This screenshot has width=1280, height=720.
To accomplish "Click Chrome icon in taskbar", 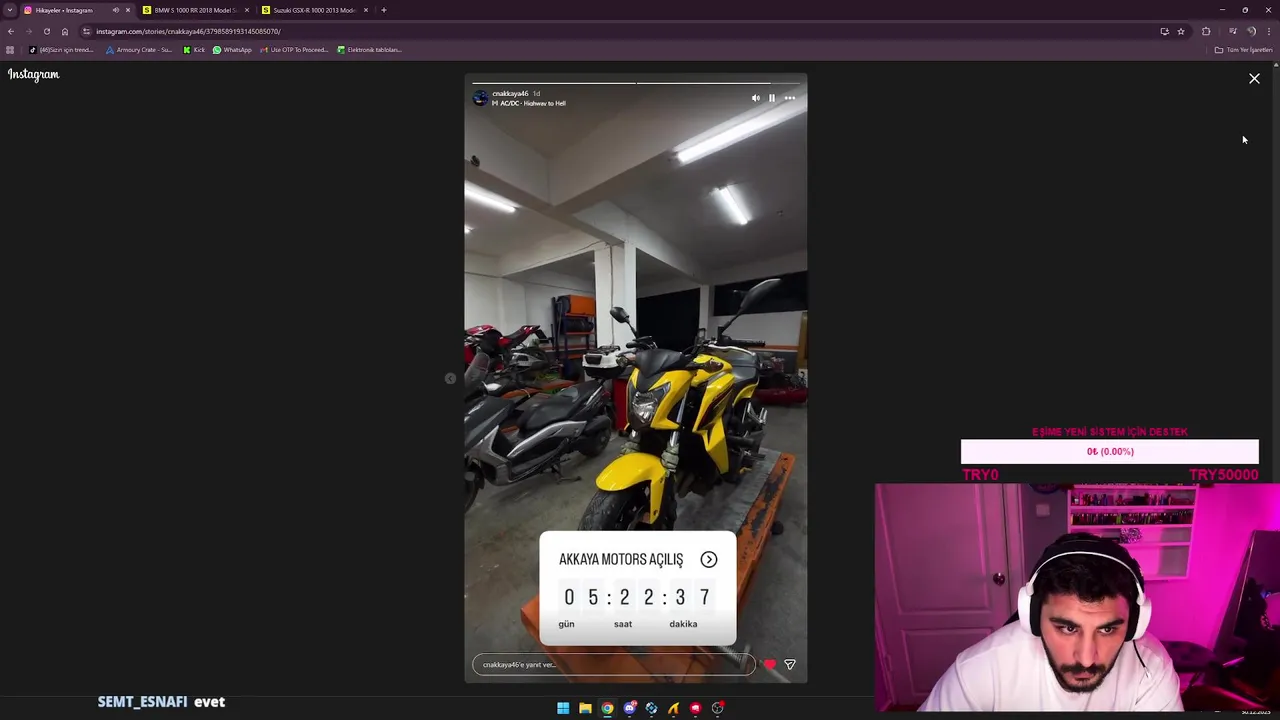I will click(x=607, y=708).
